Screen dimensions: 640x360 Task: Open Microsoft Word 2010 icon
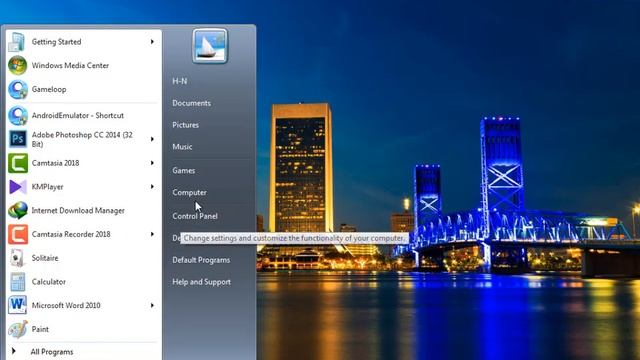(x=18, y=305)
